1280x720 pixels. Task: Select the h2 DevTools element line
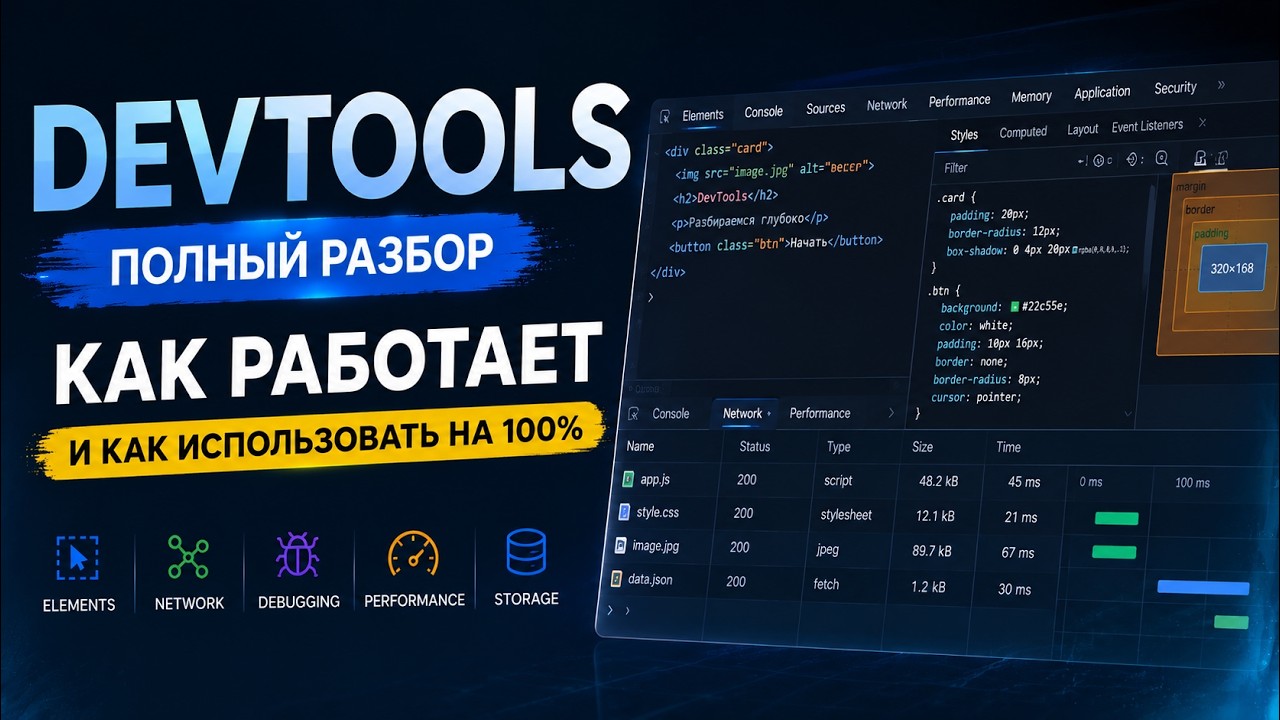pyautogui.click(x=725, y=197)
